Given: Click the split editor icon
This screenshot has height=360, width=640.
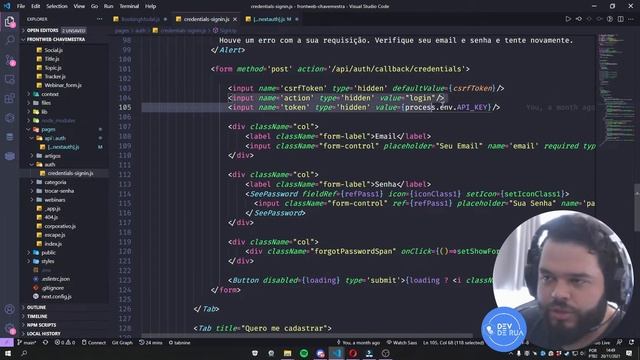Looking at the screenshot, I should click(x=620, y=19).
